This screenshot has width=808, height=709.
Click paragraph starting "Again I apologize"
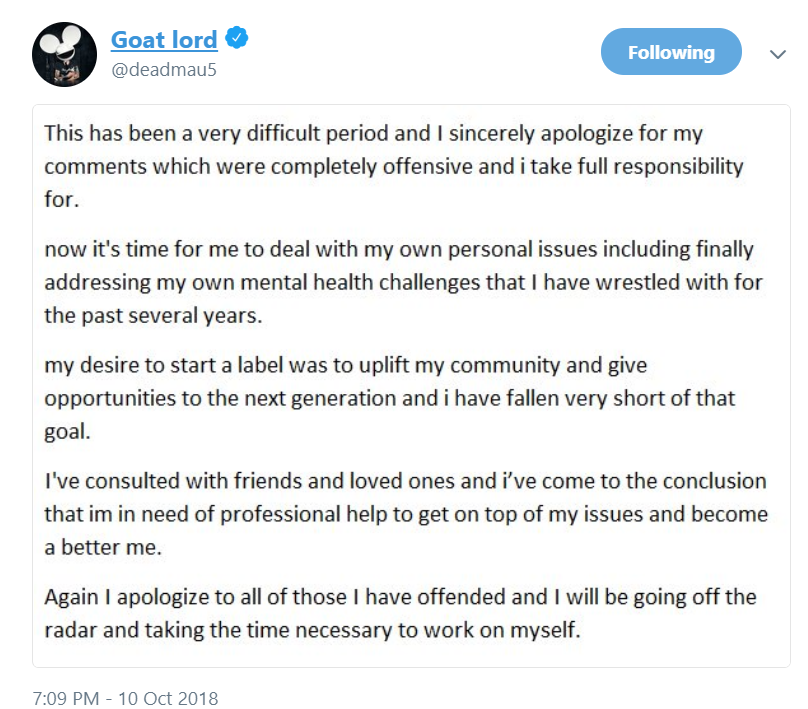pos(400,613)
